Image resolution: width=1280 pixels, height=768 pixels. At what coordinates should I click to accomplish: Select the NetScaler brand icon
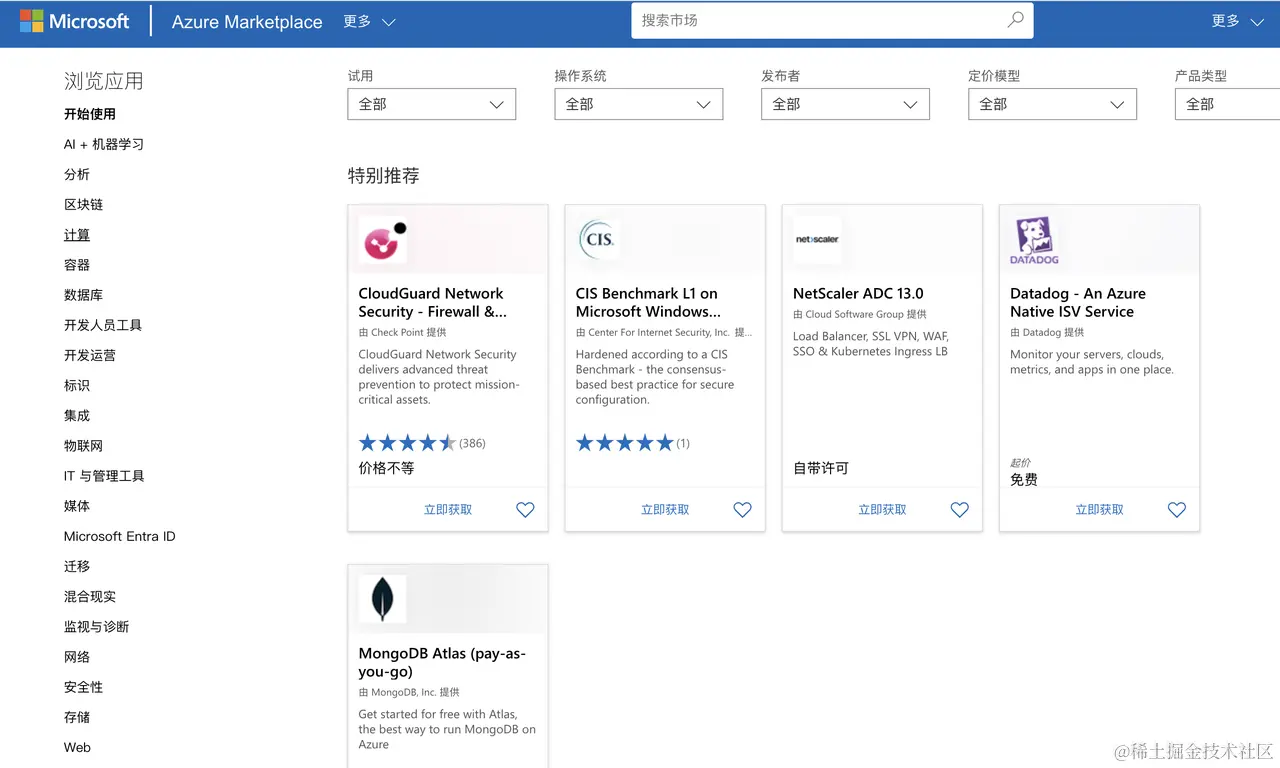[816, 240]
